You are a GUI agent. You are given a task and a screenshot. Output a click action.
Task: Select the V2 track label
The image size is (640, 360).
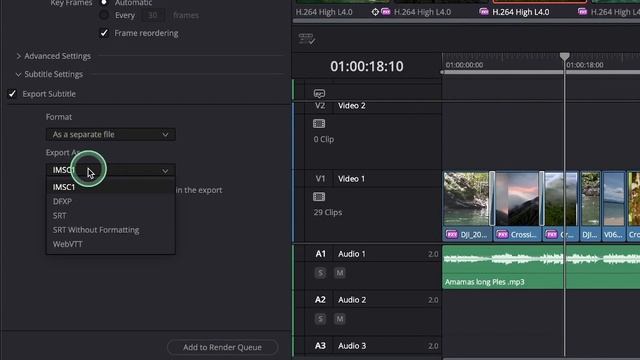320,106
